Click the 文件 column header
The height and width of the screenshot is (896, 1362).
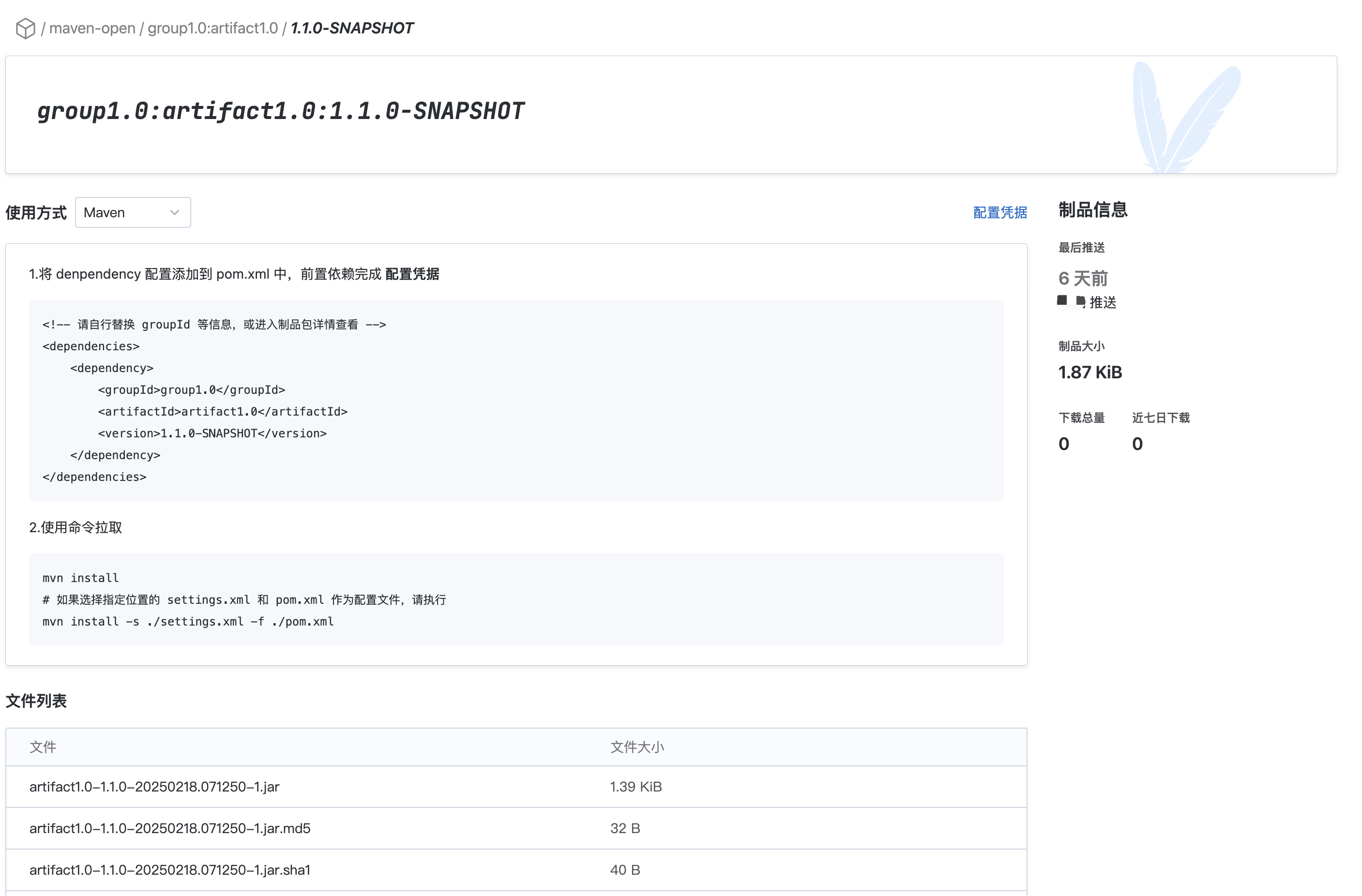click(x=43, y=747)
